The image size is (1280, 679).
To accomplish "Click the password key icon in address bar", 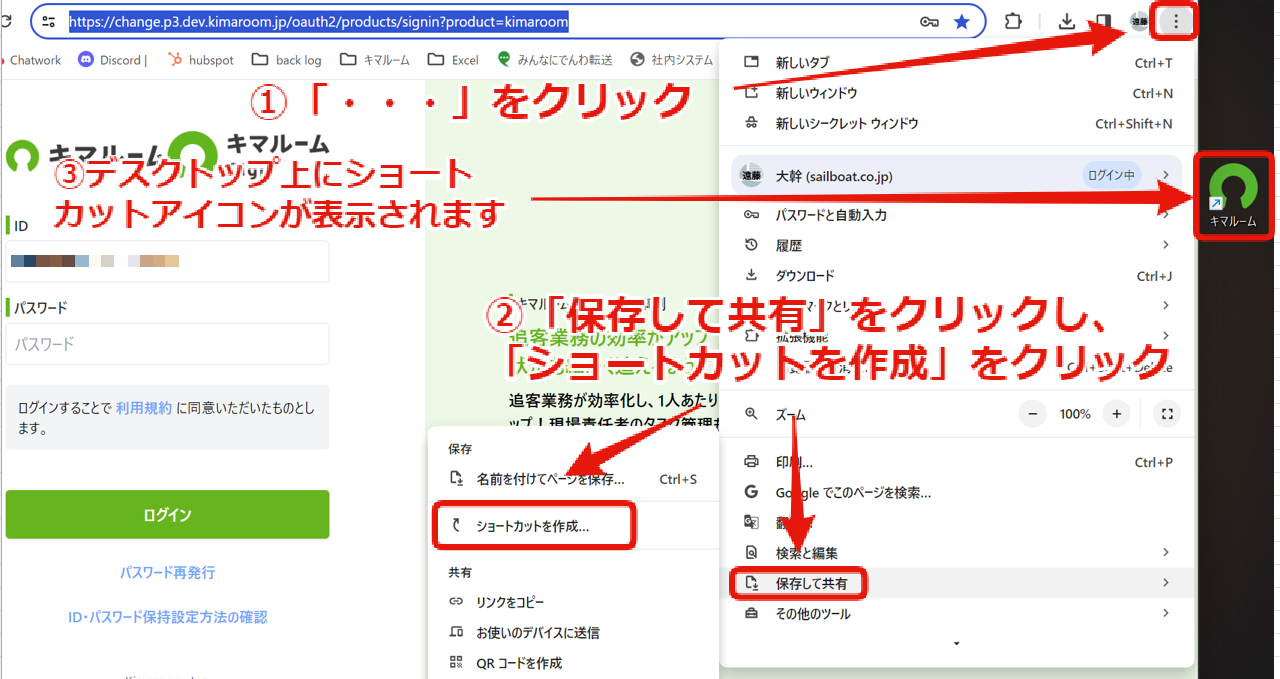I will (x=929, y=21).
